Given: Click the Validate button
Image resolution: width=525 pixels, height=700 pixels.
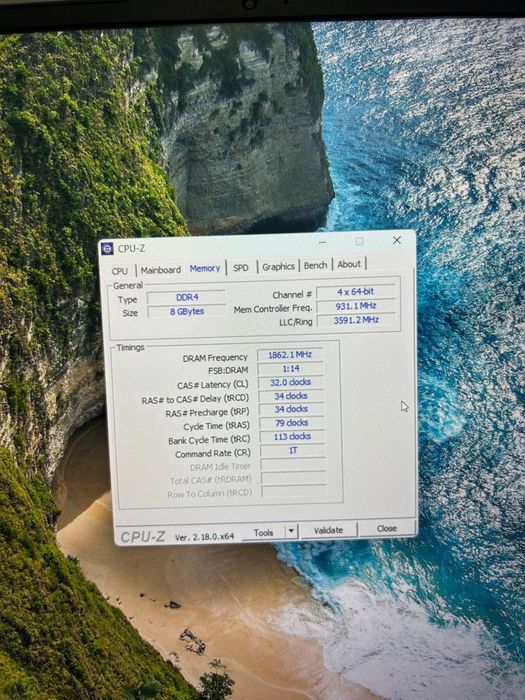Looking at the screenshot, I should pos(328,530).
